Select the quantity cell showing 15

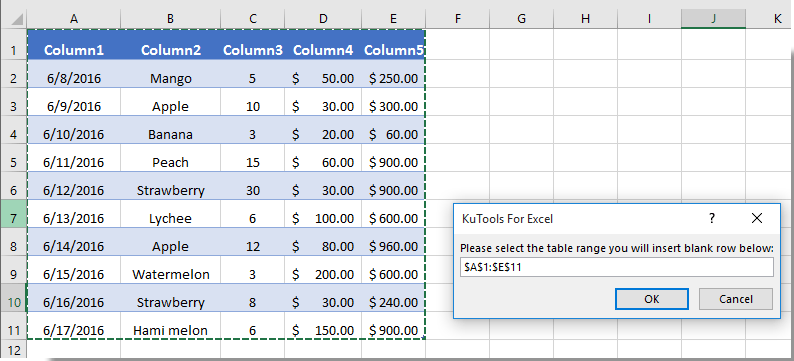click(253, 157)
